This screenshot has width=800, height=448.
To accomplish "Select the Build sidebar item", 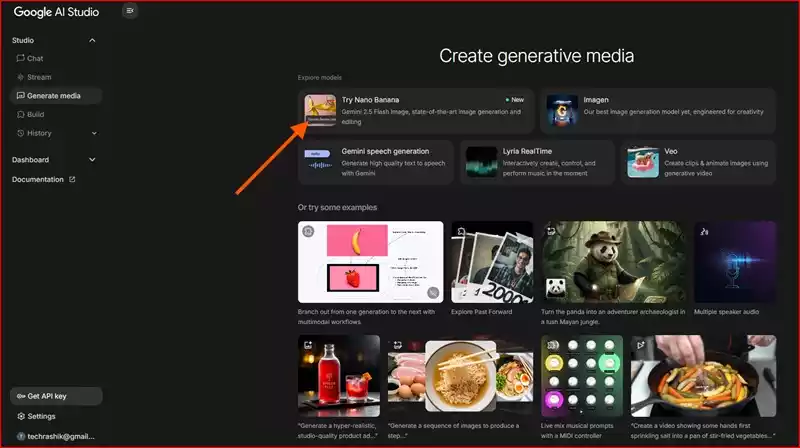I will click(36, 115).
